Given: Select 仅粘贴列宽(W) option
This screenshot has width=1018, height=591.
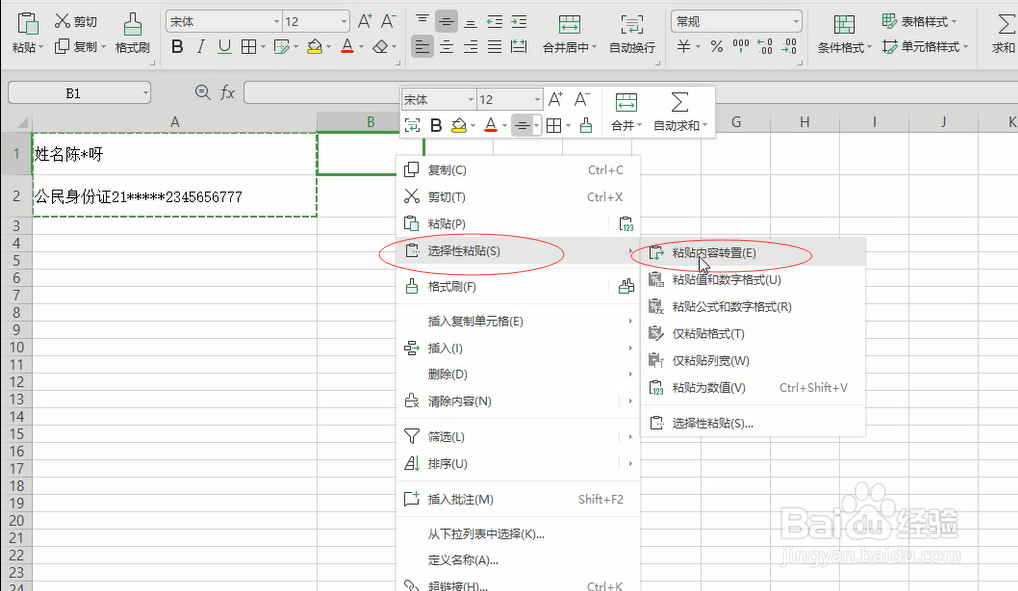Looking at the screenshot, I should click(753, 360).
